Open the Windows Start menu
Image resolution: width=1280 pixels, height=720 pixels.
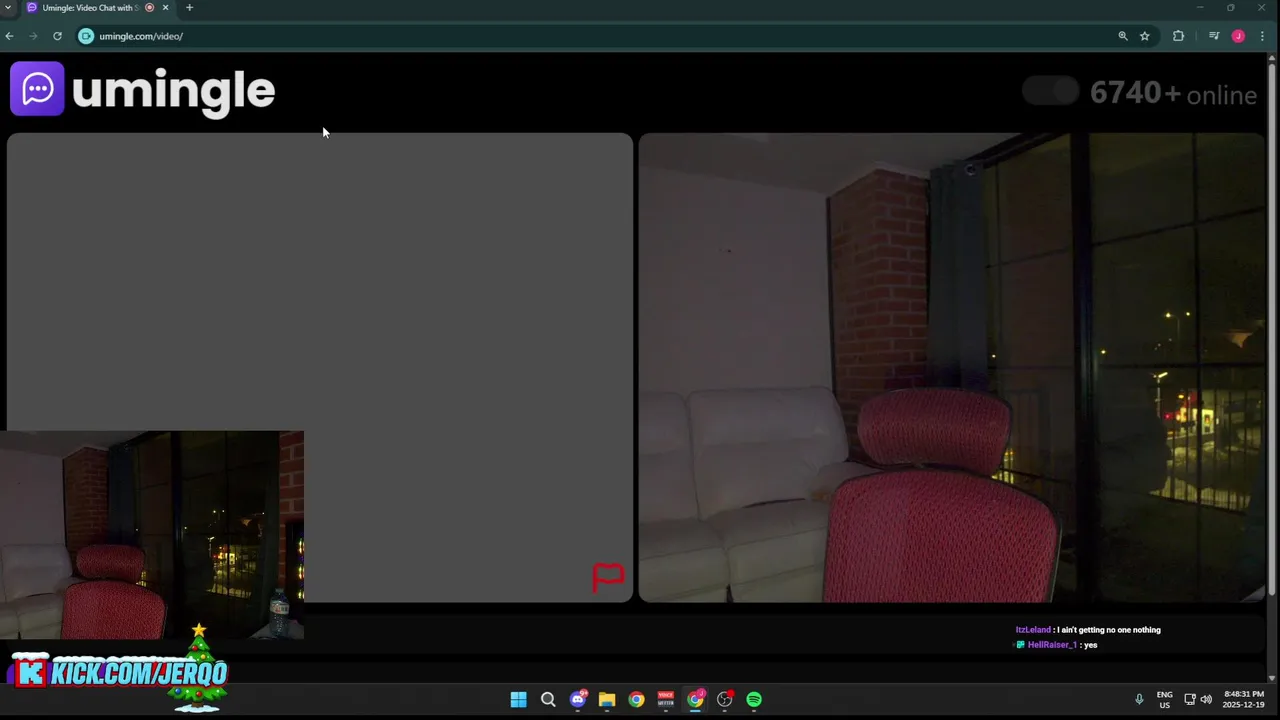tap(518, 700)
